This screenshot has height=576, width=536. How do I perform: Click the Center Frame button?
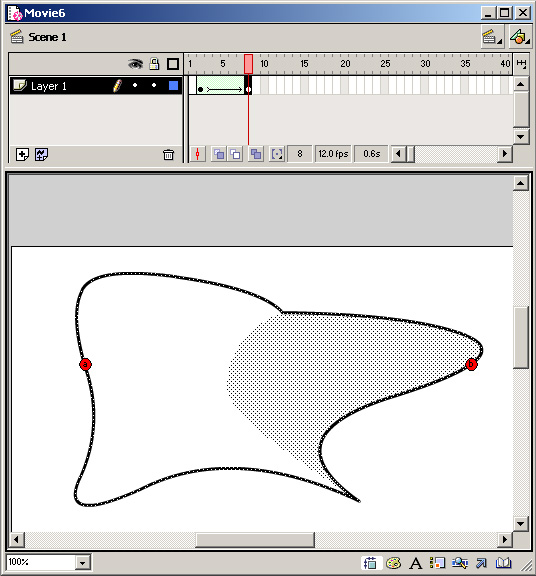(198, 154)
